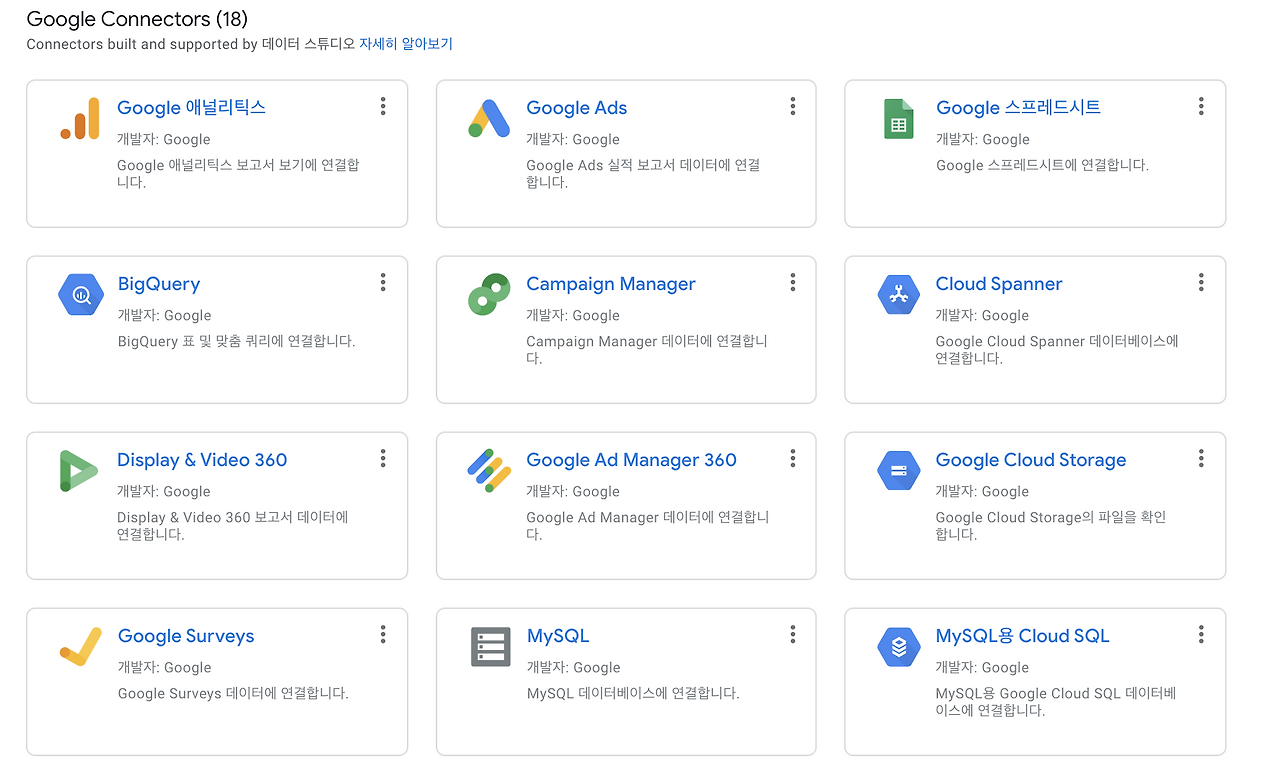Click the Google Surveys checkmark icon
The width and height of the screenshot is (1280, 772).
(80, 646)
